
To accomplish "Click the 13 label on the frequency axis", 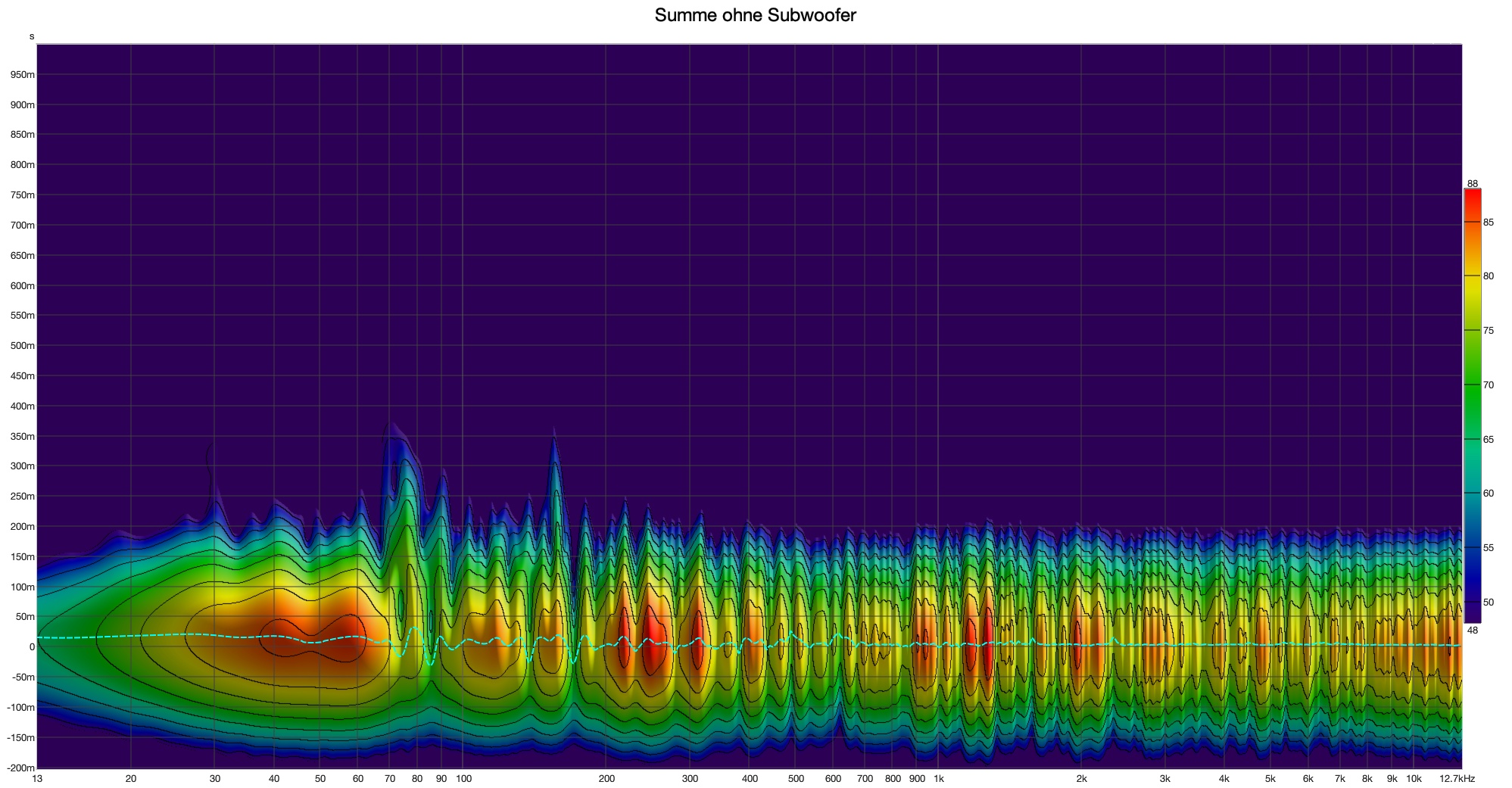I will pyautogui.click(x=37, y=779).
